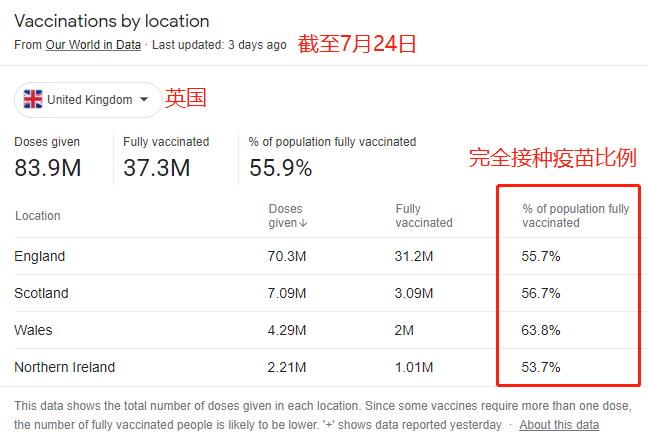Click the 63.8% value for Wales
648x439 pixels.
coord(541,330)
